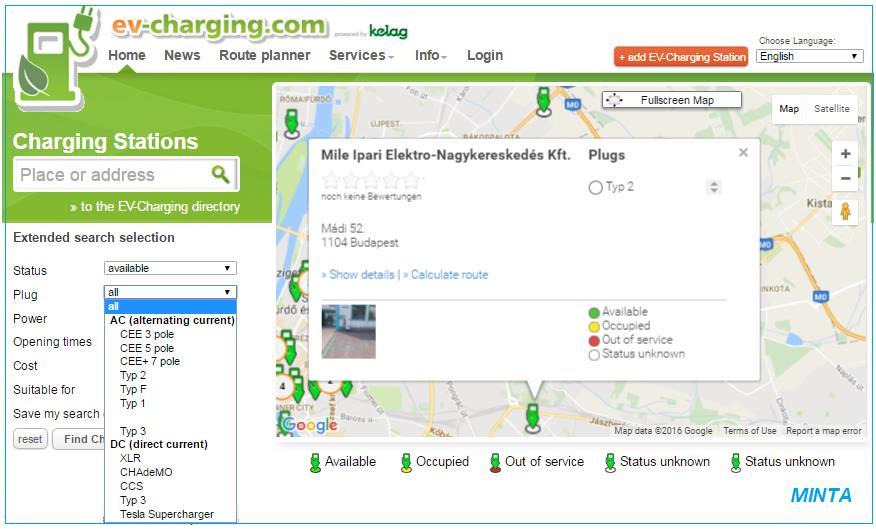Image resolution: width=876 pixels, height=529 pixels.
Task: Click the Map data ©2016 Google text
Action: [x=663, y=431]
